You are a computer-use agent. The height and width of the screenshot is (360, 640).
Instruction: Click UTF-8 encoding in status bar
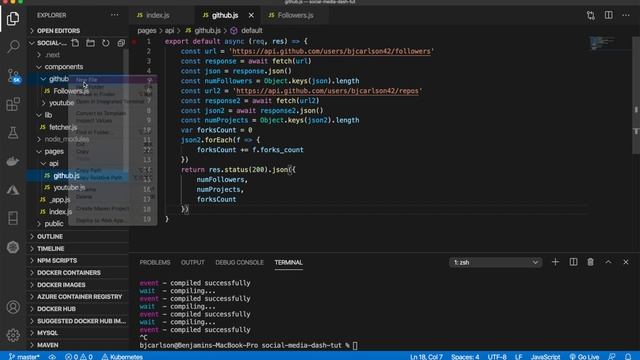(497, 356)
